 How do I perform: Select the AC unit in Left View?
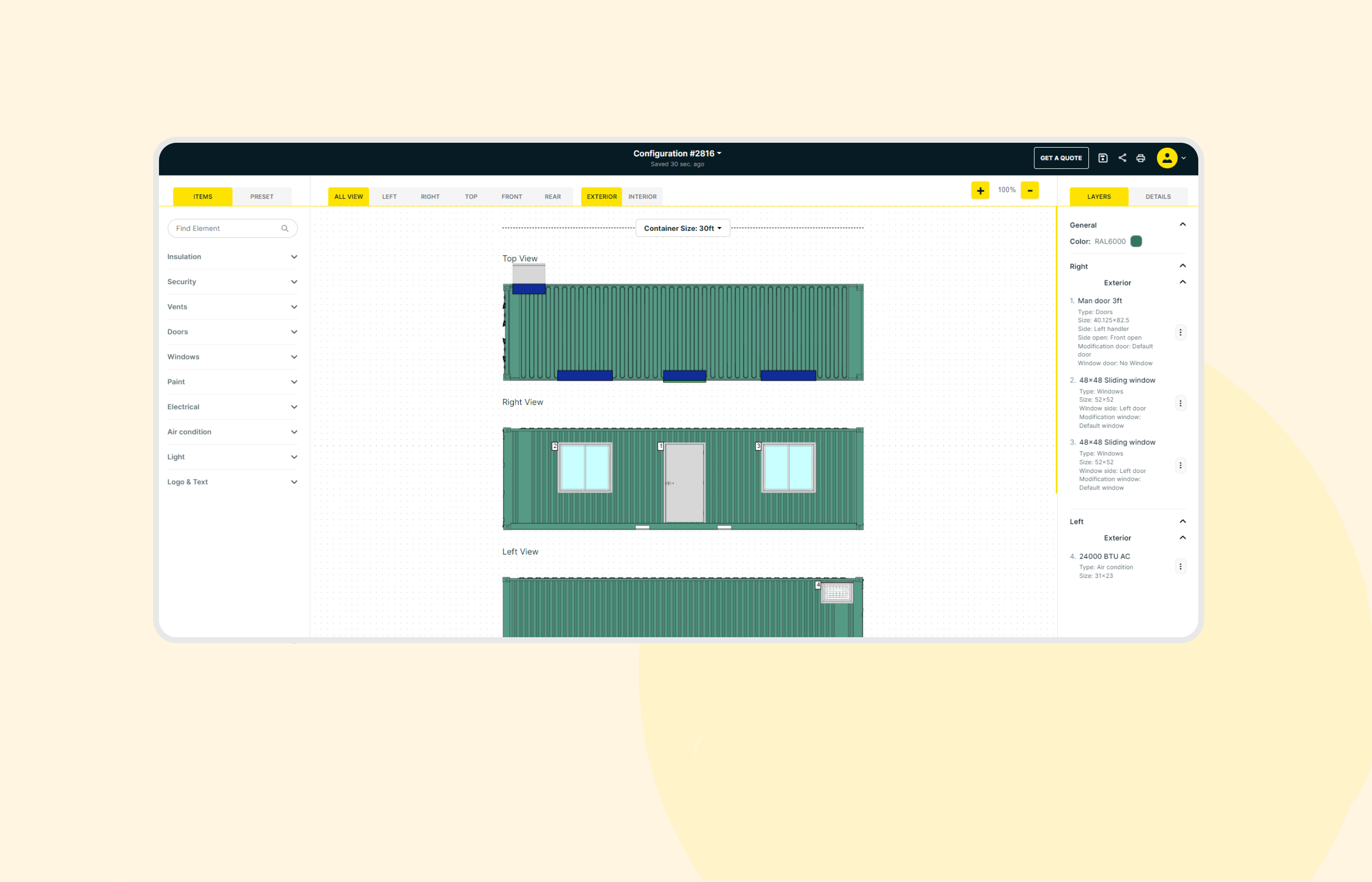(x=837, y=593)
